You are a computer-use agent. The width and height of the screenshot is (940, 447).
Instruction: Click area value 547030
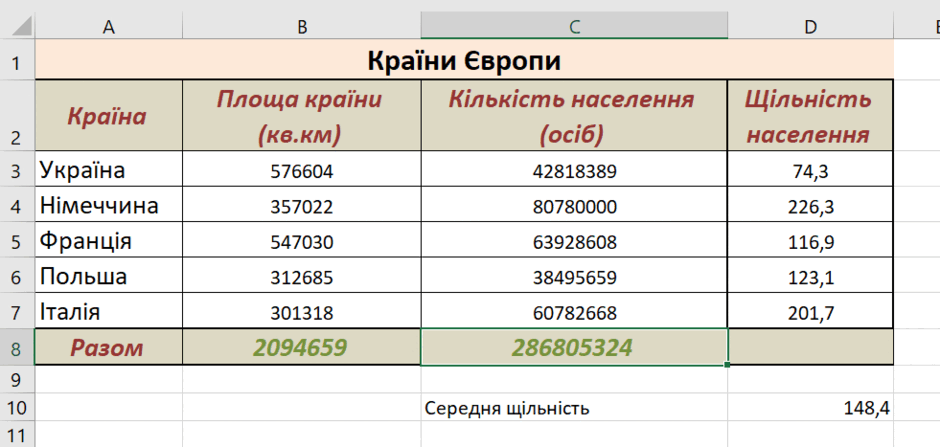coord(302,242)
